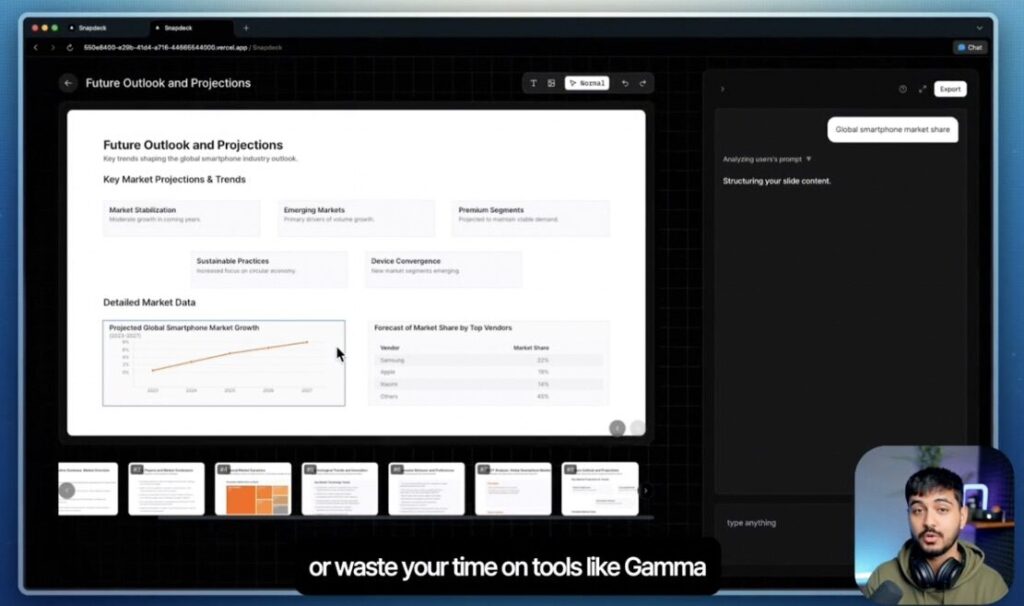Switch to Normal cursor mode
Screen dimensions: 1024x606
[x=586, y=83]
